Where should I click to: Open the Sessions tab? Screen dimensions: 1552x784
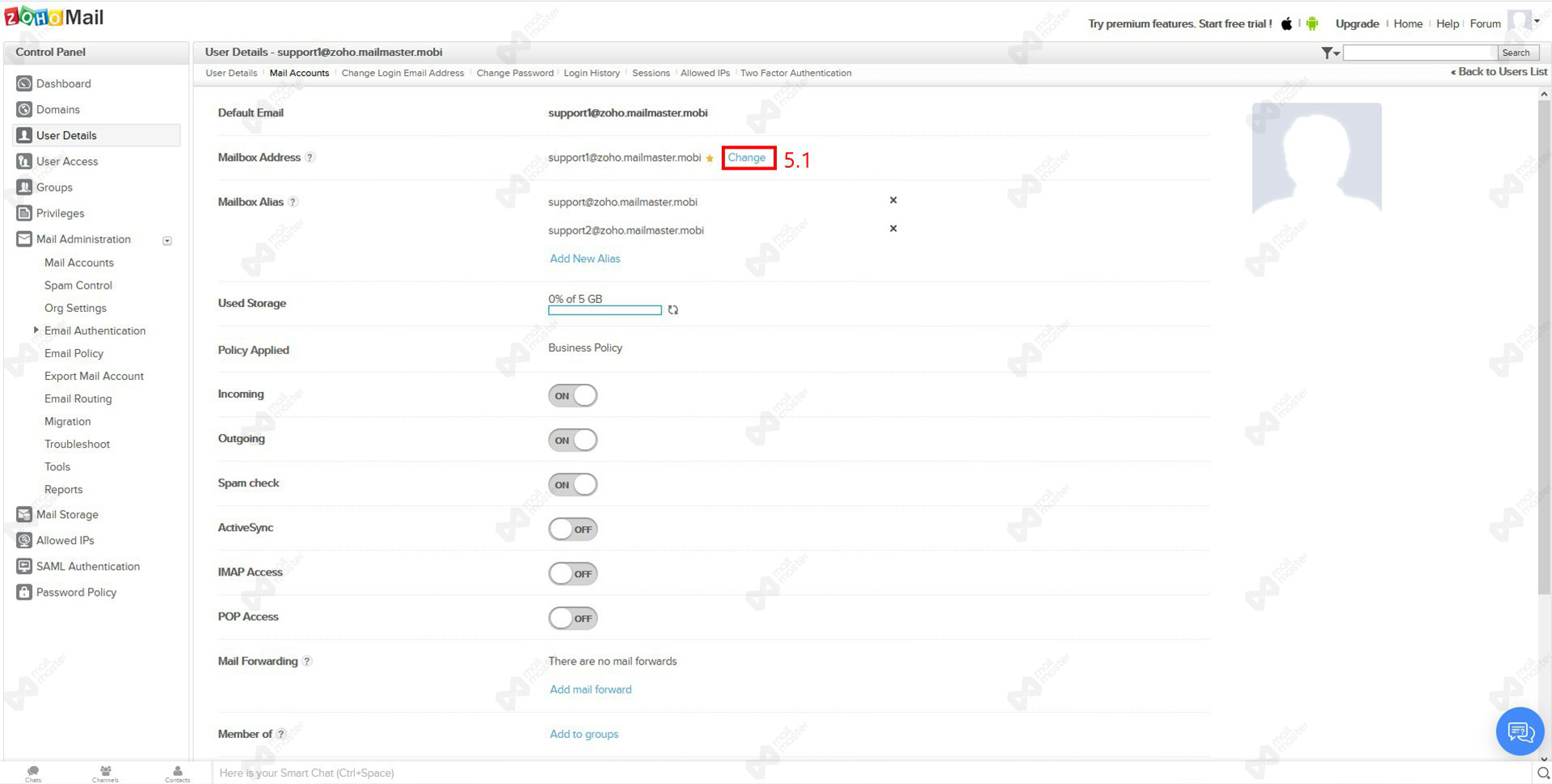point(651,73)
